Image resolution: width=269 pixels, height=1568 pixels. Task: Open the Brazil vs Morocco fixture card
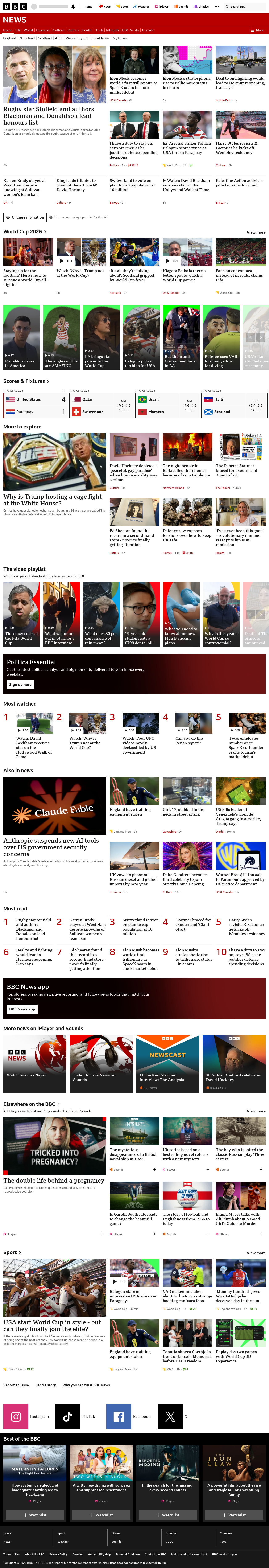pyautogui.click(x=167, y=405)
